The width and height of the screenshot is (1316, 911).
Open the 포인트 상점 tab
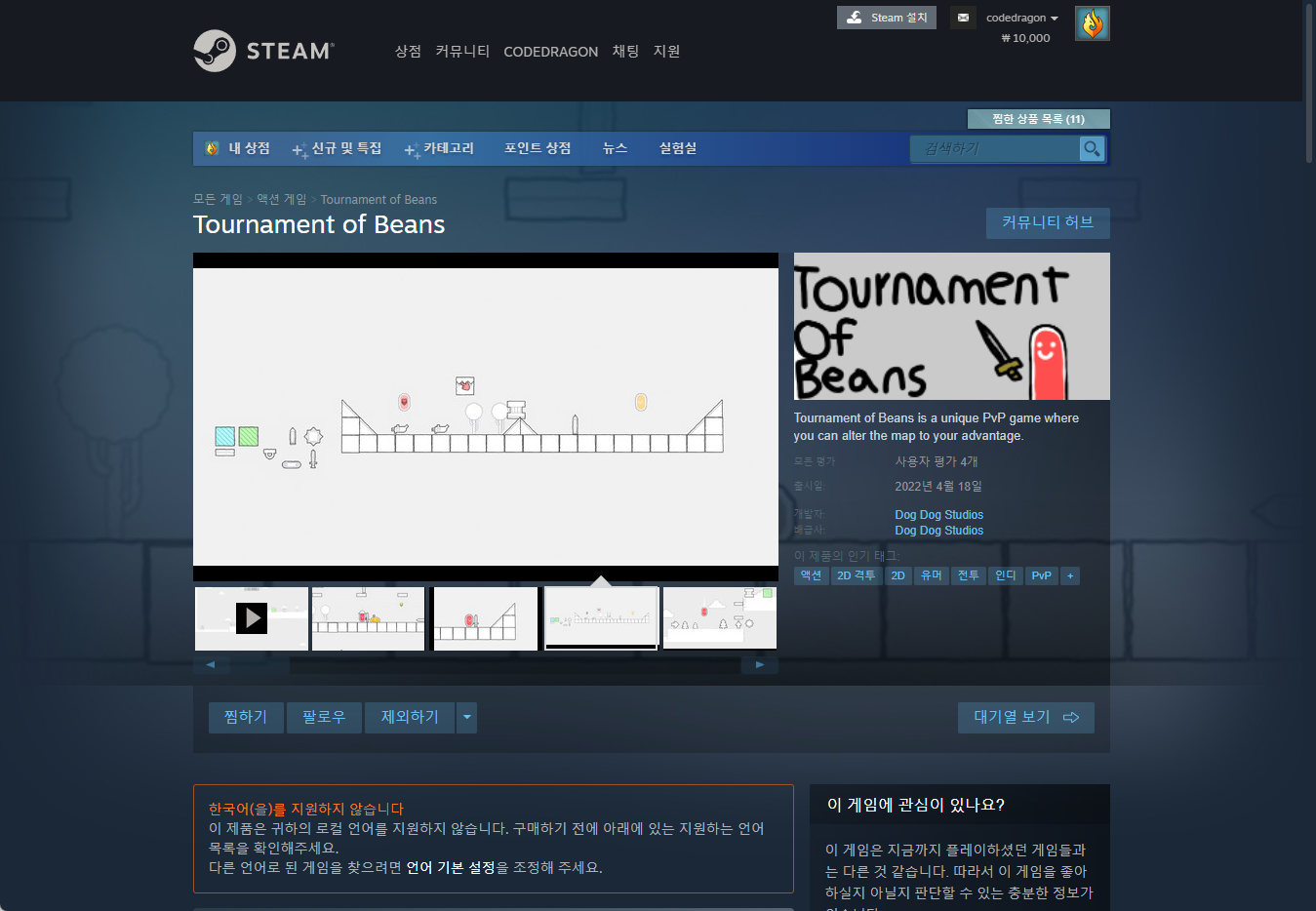[538, 148]
